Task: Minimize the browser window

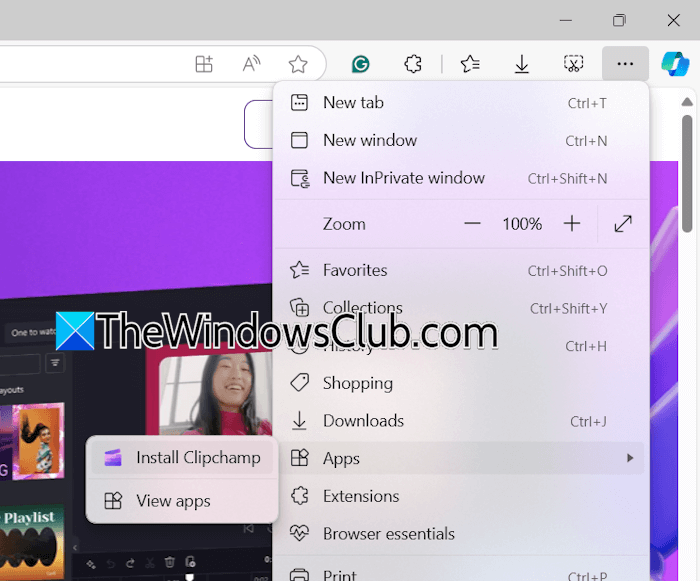Action: tap(566, 20)
